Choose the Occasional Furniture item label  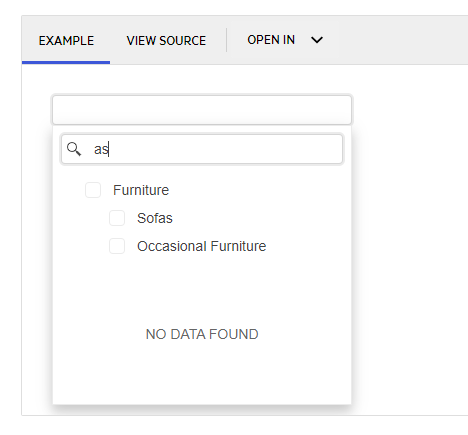coord(201,246)
